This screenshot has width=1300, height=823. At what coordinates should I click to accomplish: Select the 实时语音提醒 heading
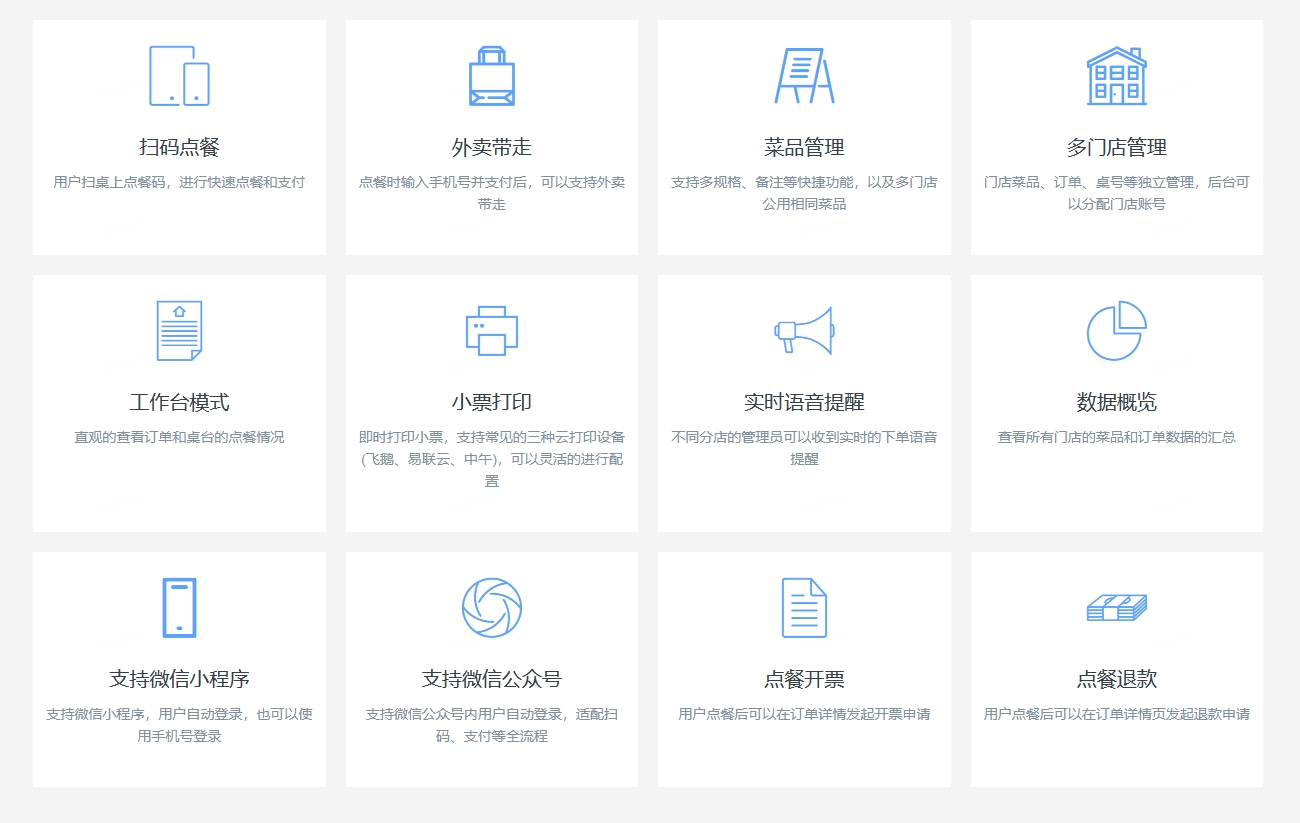(804, 403)
